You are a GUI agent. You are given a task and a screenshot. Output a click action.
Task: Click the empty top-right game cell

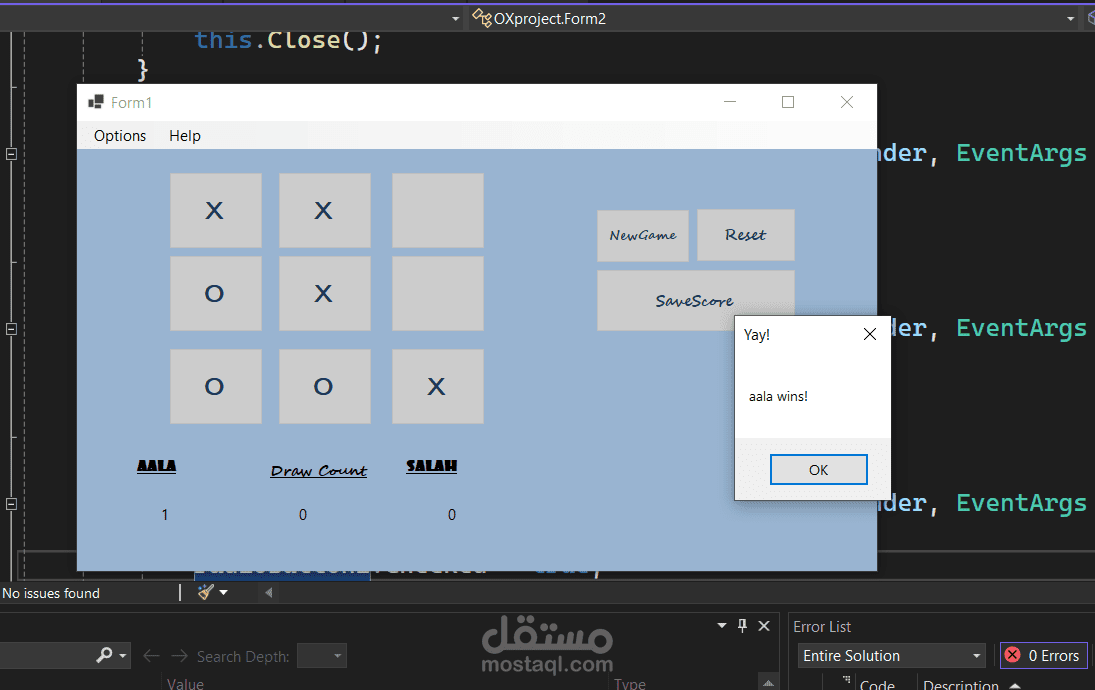pyautogui.click(x=437, y=210)
